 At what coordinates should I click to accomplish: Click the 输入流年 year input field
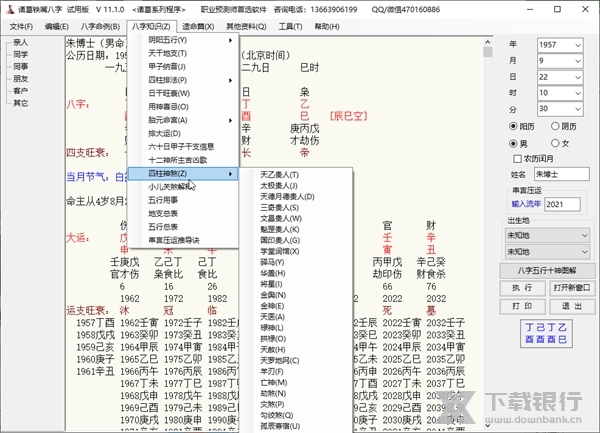pyautogui.click(x=562, y=204)
